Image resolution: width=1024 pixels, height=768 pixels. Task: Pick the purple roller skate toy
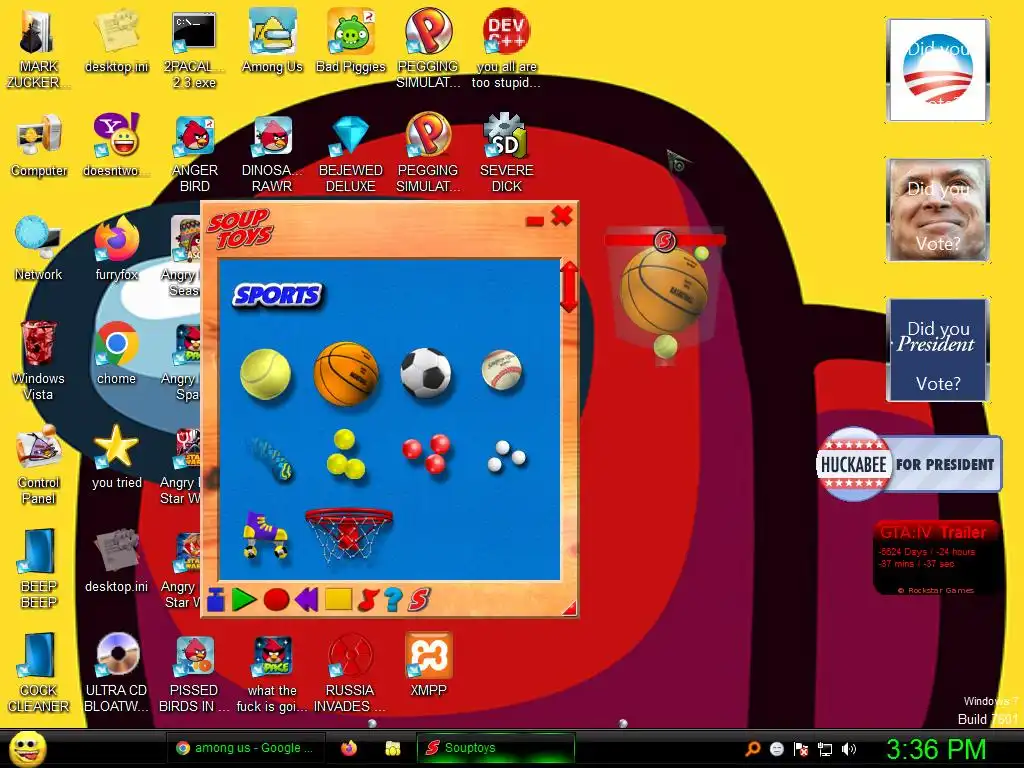coord(265,535)
